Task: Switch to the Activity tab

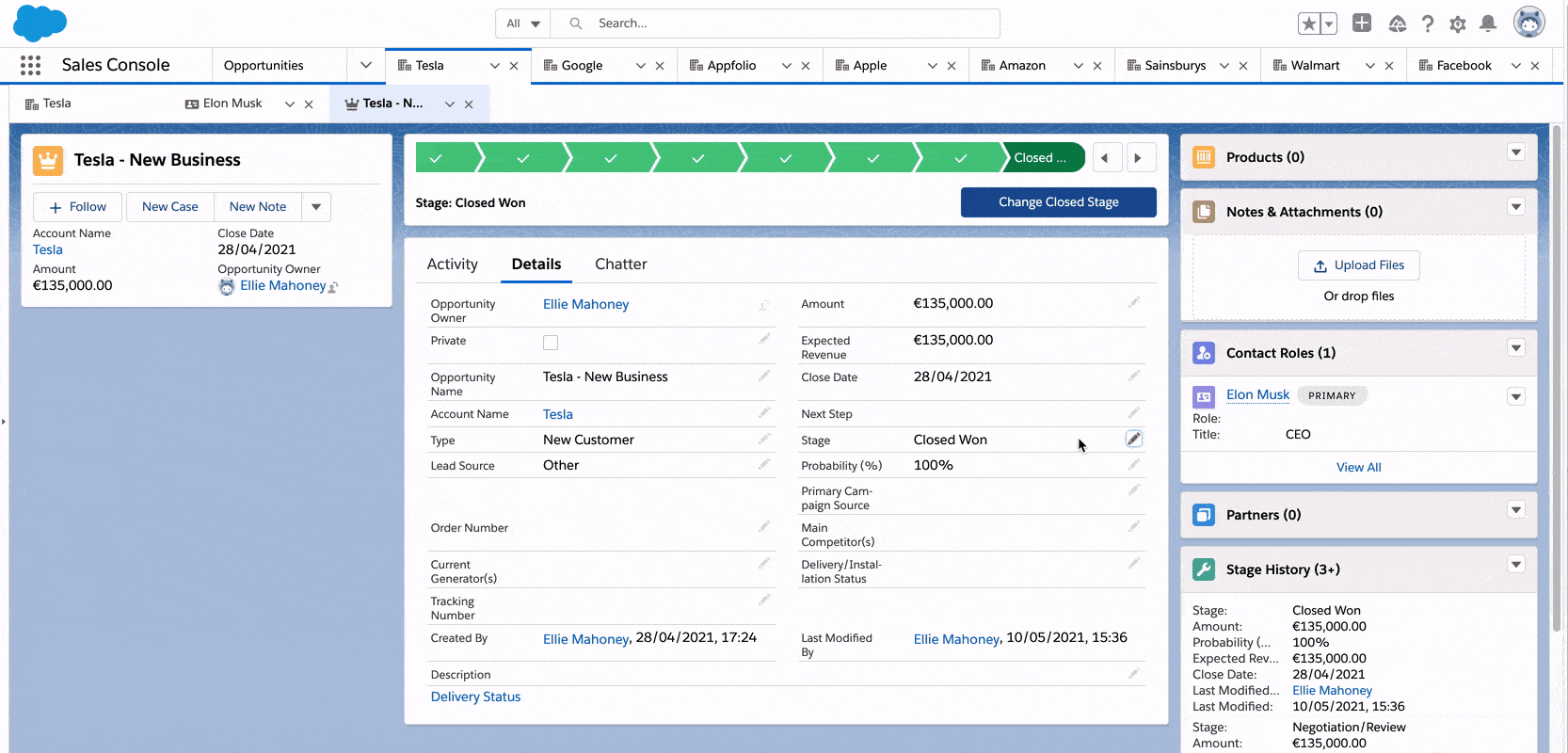Action: pos(453,264)
